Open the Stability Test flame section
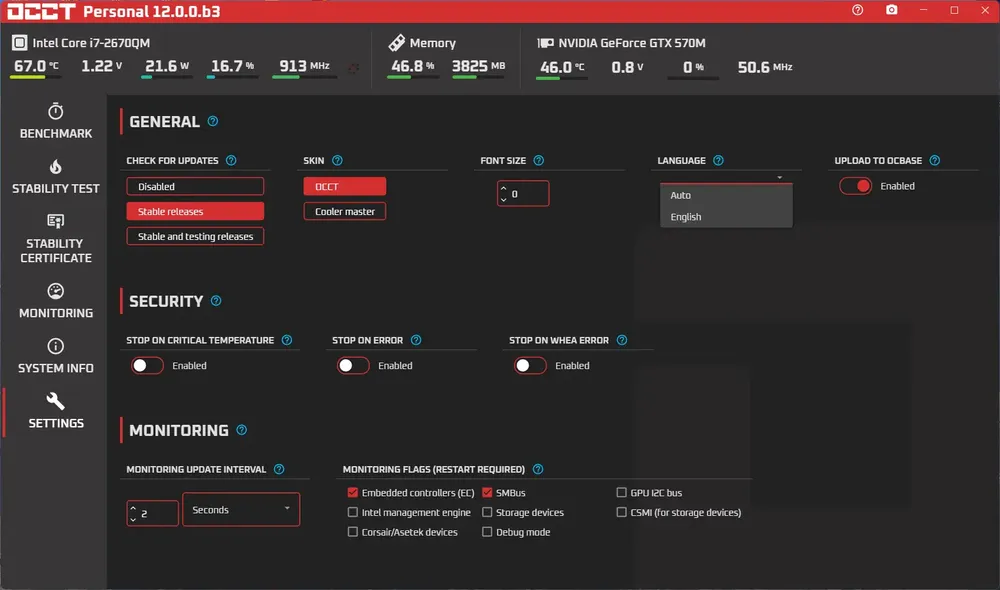Viewport: 1000px width, 590px height. (x=55, y=177)
